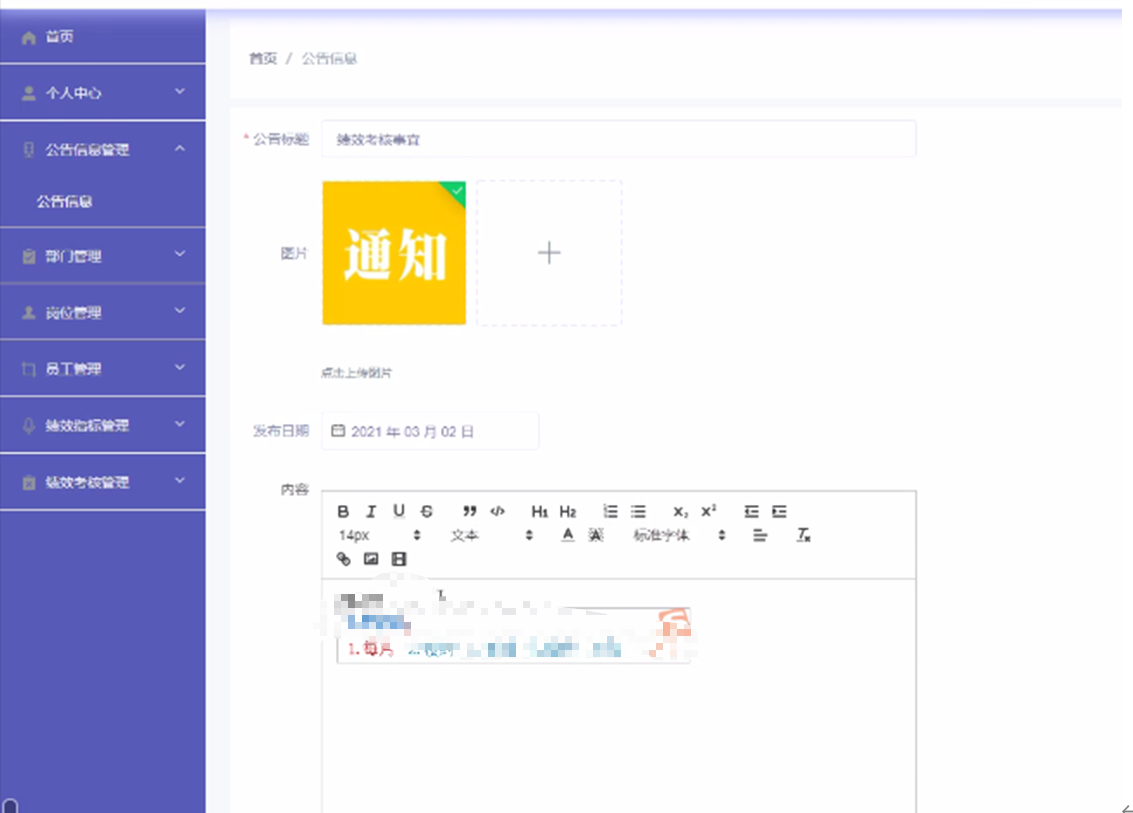The image size is (1133, 813).
Task: Click the 发布日期 date field
Action: click(x=430, y=431)
